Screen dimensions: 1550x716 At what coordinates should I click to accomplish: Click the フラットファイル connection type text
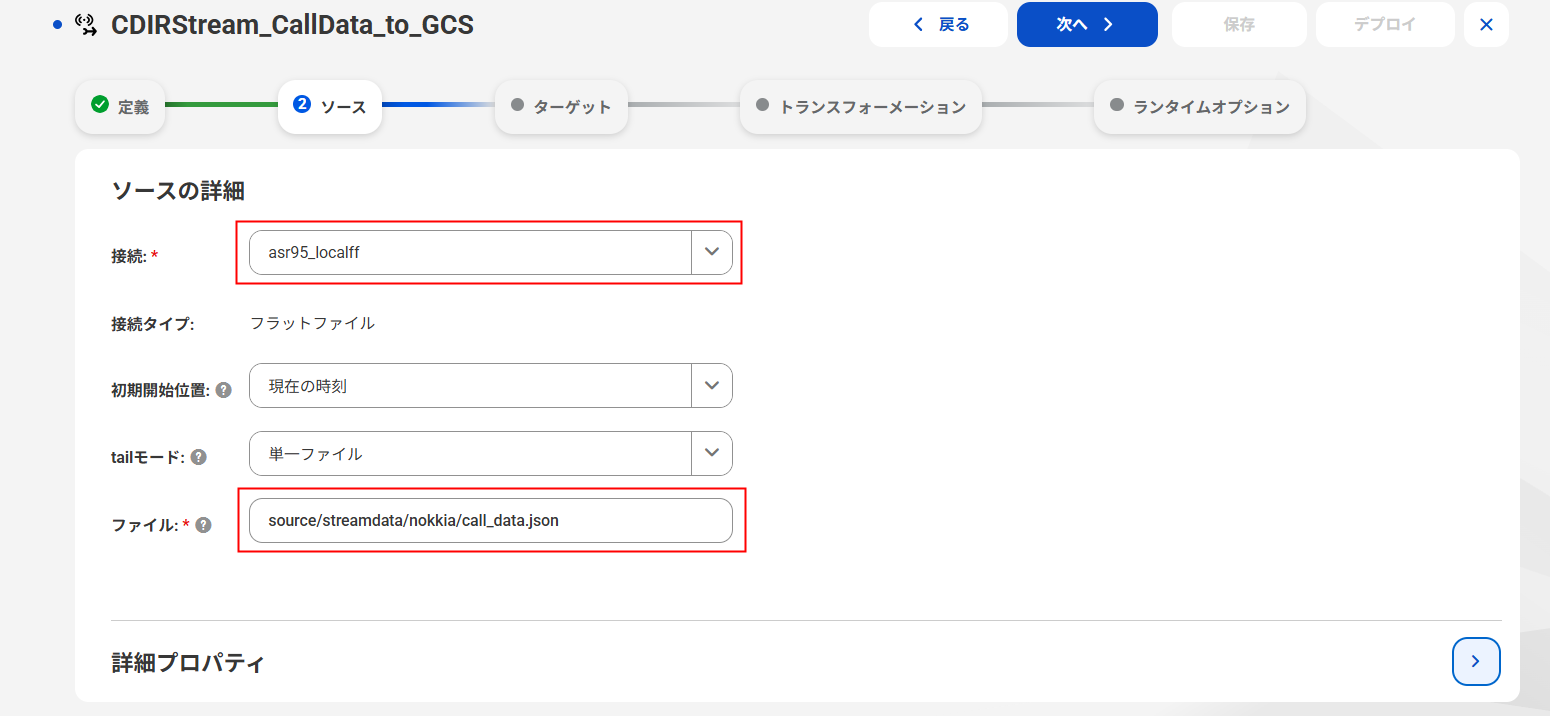tap(312, 323)
